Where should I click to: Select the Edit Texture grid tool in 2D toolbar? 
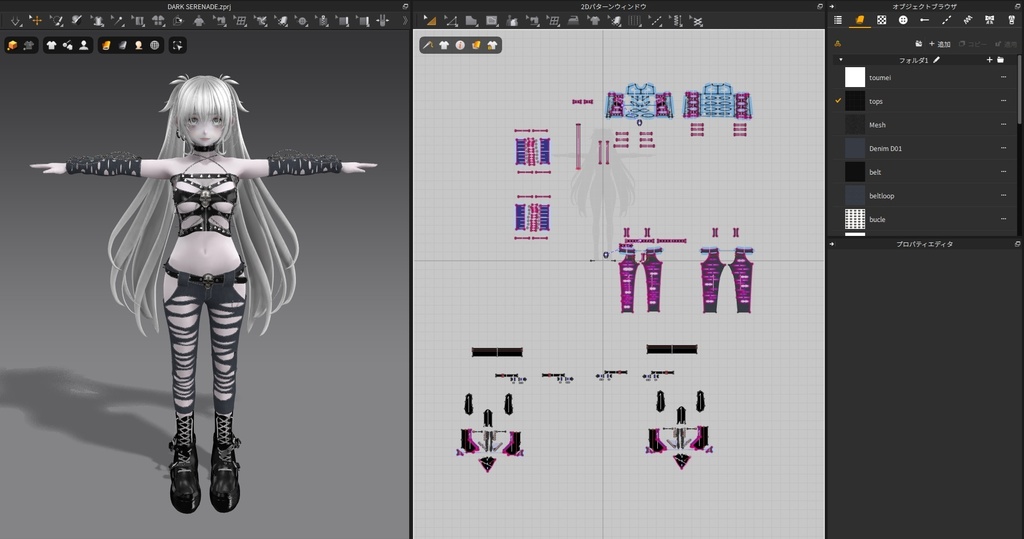click(553, 21)
